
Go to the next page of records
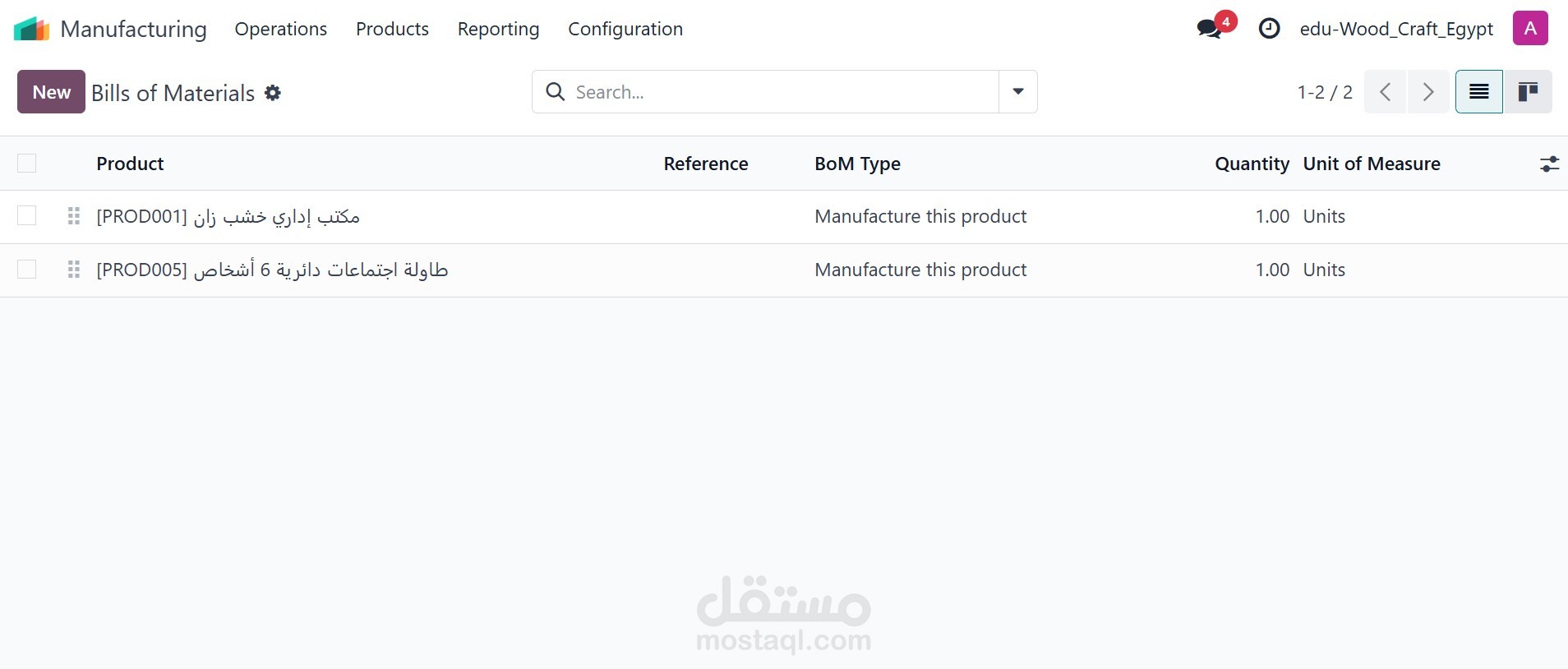click(x=1428, y=92)
